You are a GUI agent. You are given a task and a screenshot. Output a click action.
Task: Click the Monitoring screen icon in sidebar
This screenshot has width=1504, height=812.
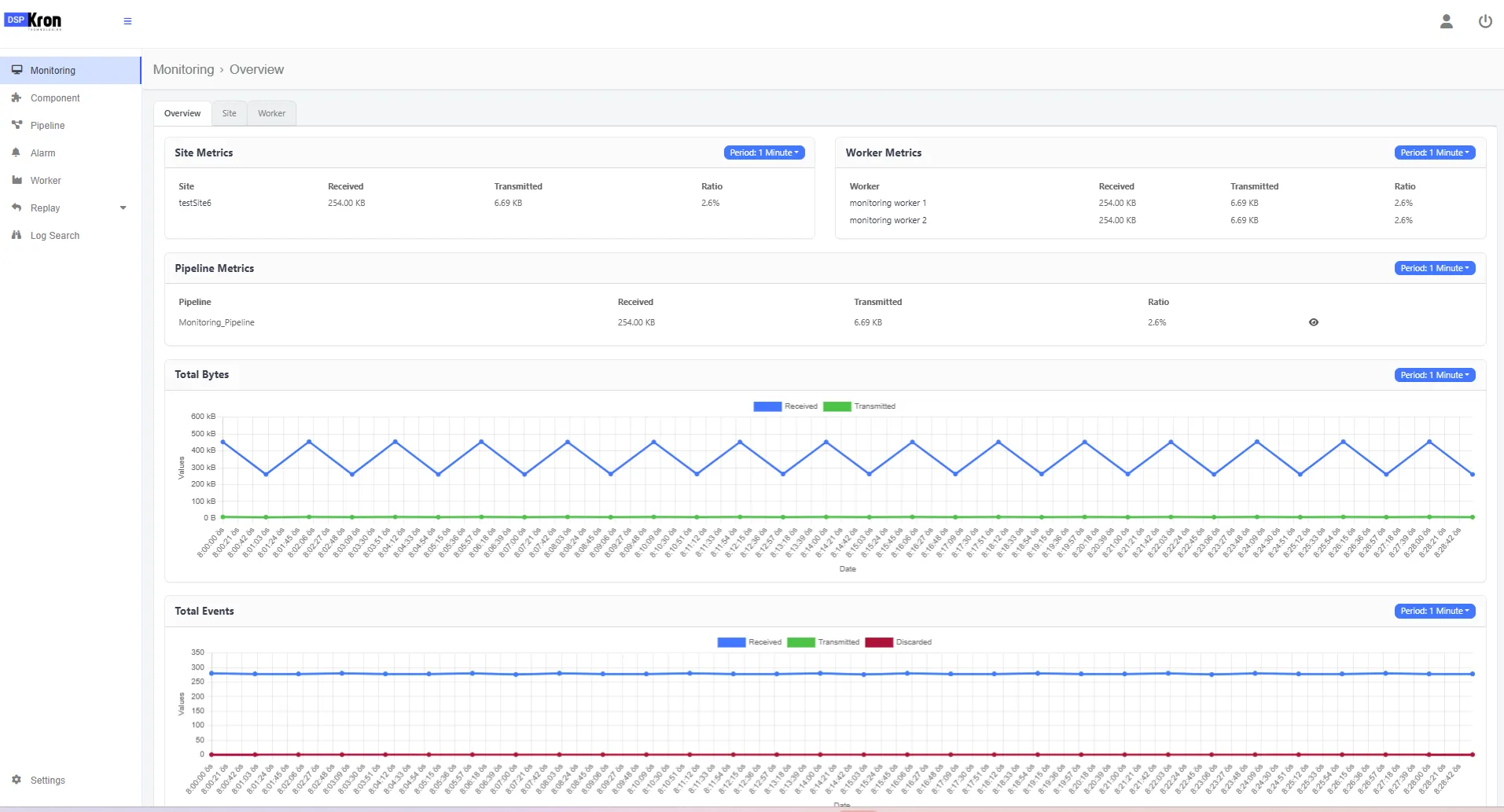click(x=17, y=70)
